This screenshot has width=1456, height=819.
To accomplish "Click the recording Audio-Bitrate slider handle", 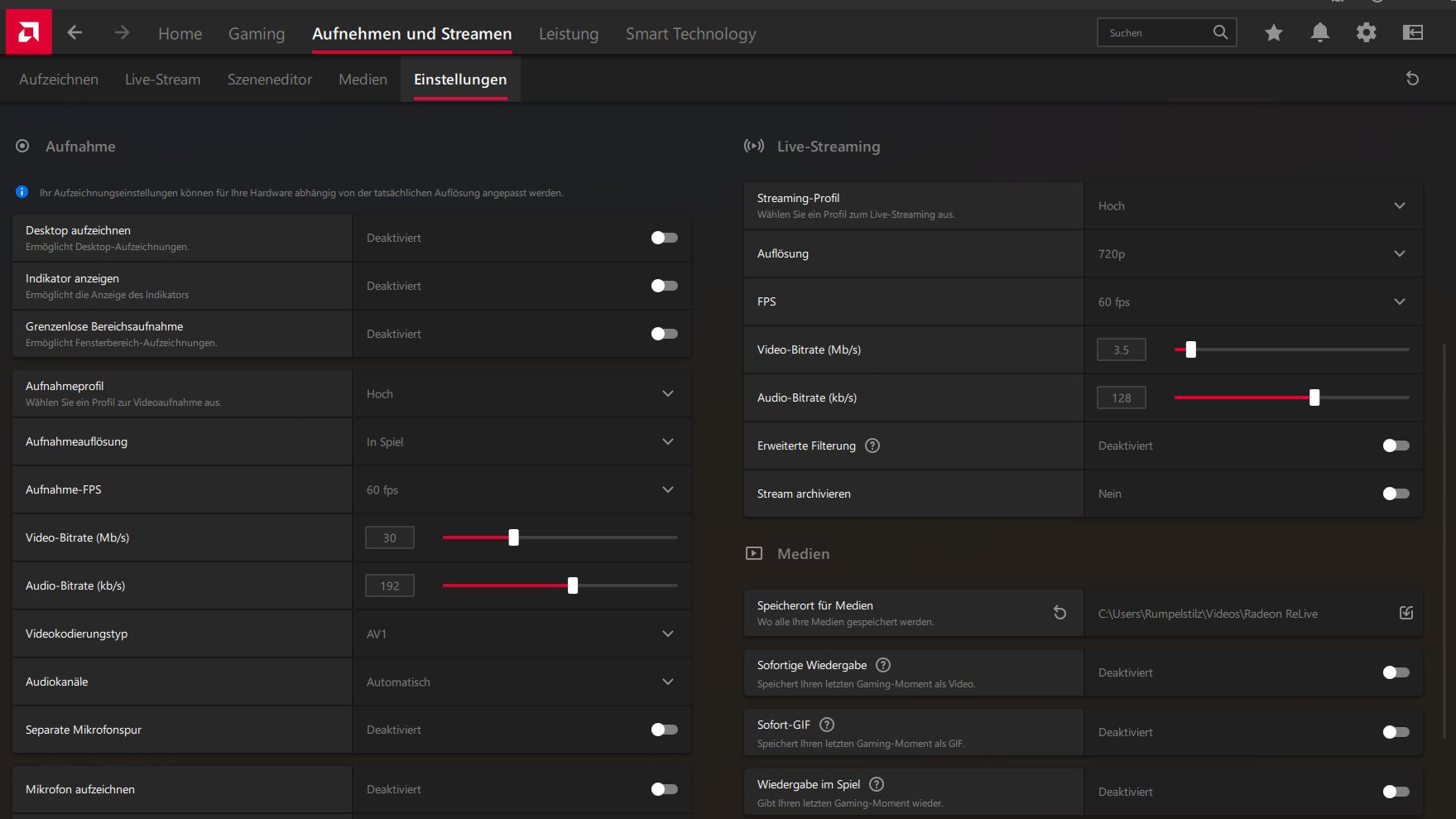I will click(x=573, y=585).
